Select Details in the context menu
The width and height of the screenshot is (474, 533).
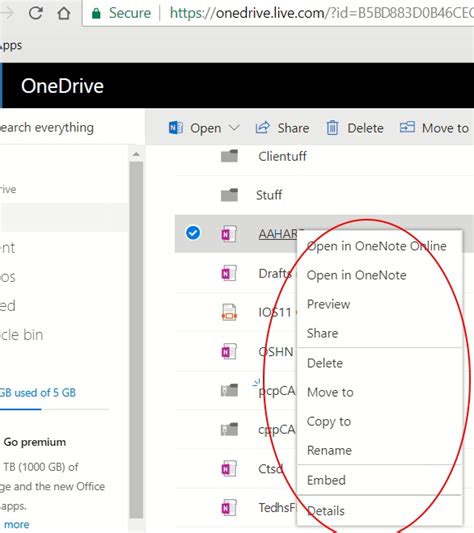[x=379, y=511]
